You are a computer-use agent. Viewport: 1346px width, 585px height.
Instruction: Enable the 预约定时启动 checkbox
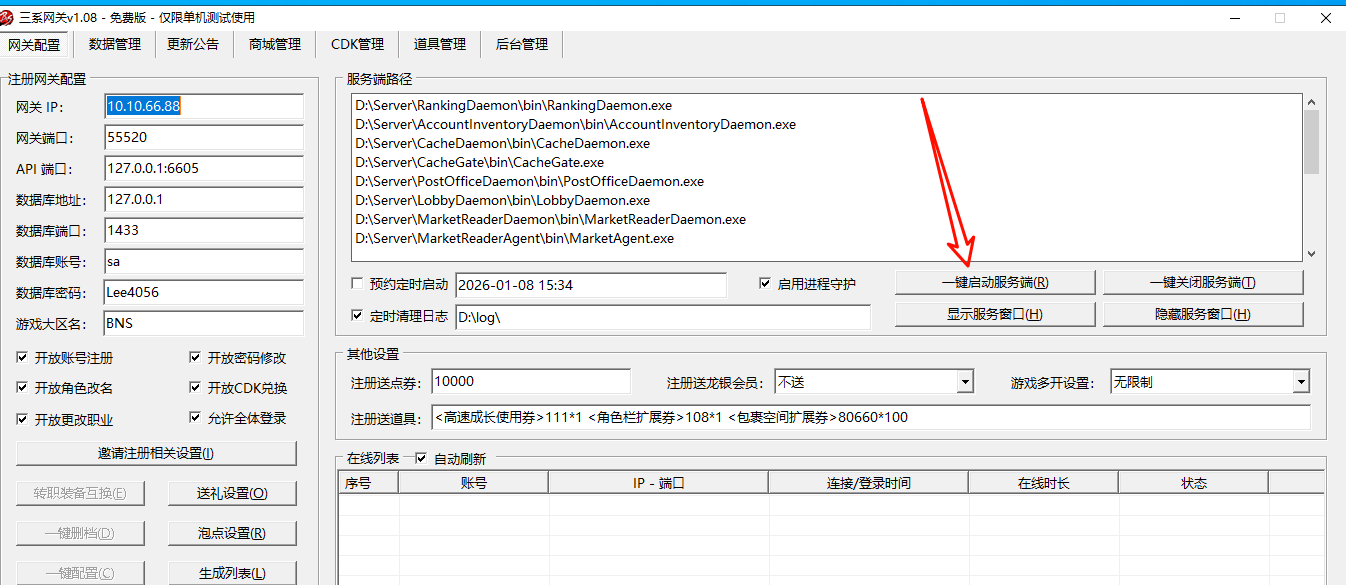pos(358,284)
